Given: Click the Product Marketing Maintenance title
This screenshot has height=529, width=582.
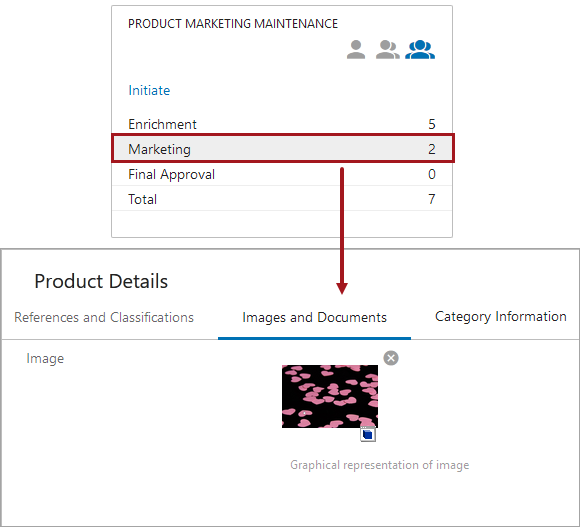Looking at the screenshot, I should tap(233, 24).
